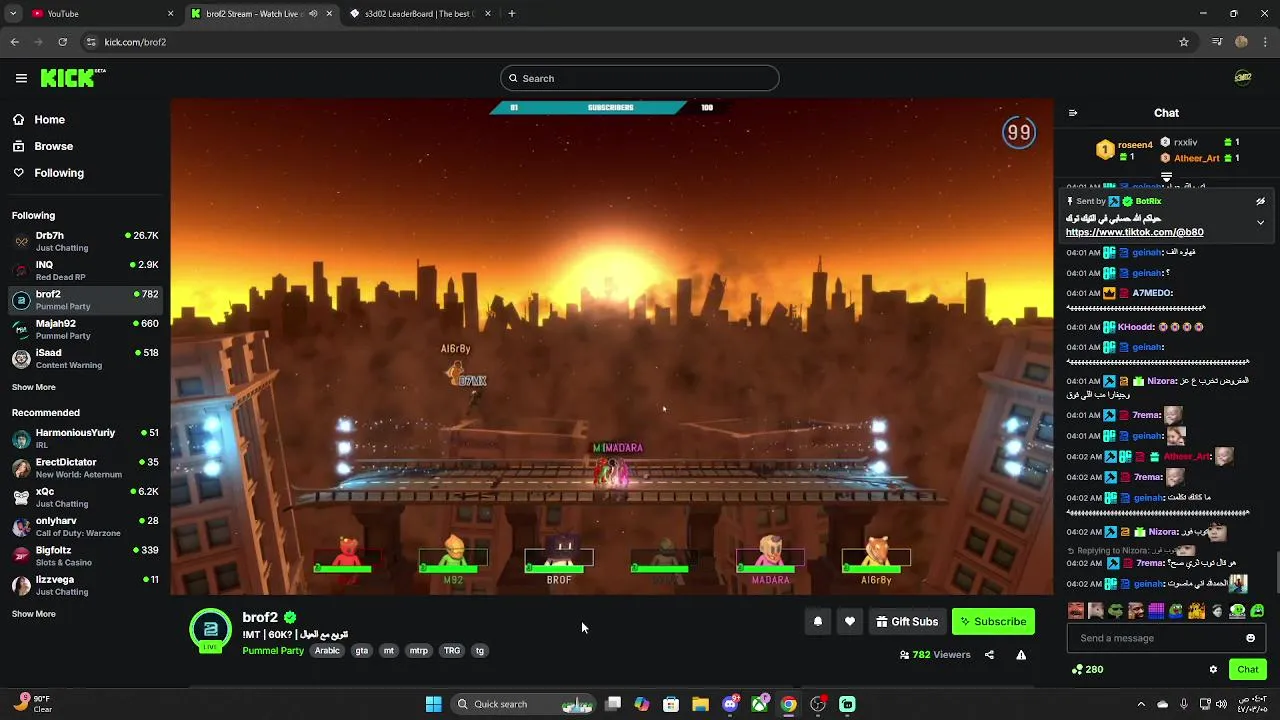Click brof2 streamer avatar below video
Screen dimensions: 1280x720
(x=211, y=630)
